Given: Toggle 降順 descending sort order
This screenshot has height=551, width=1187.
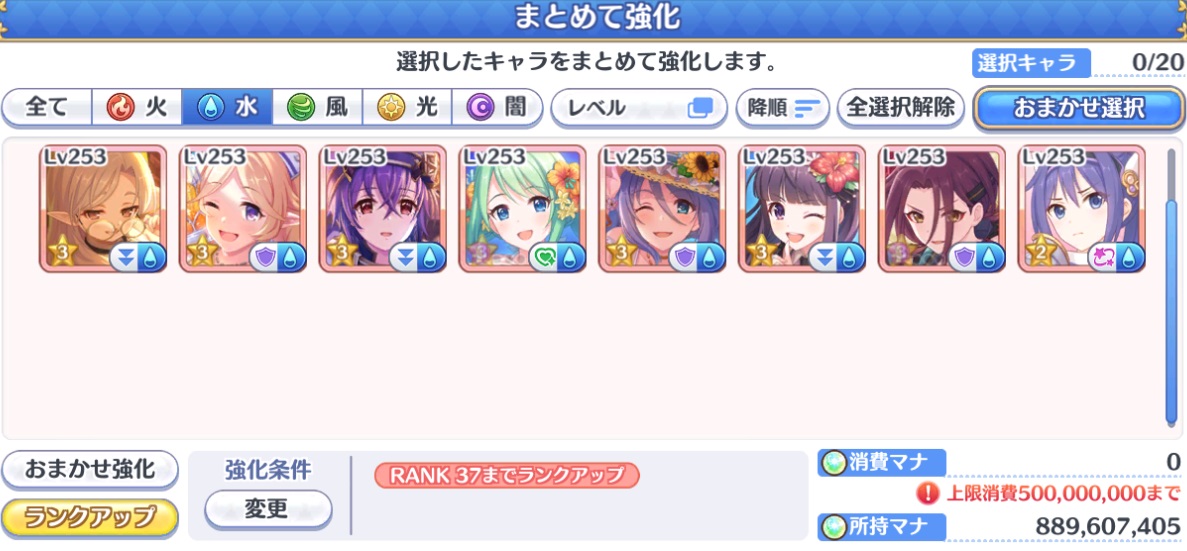Looking at the screenshot, I should click(783, 107).
